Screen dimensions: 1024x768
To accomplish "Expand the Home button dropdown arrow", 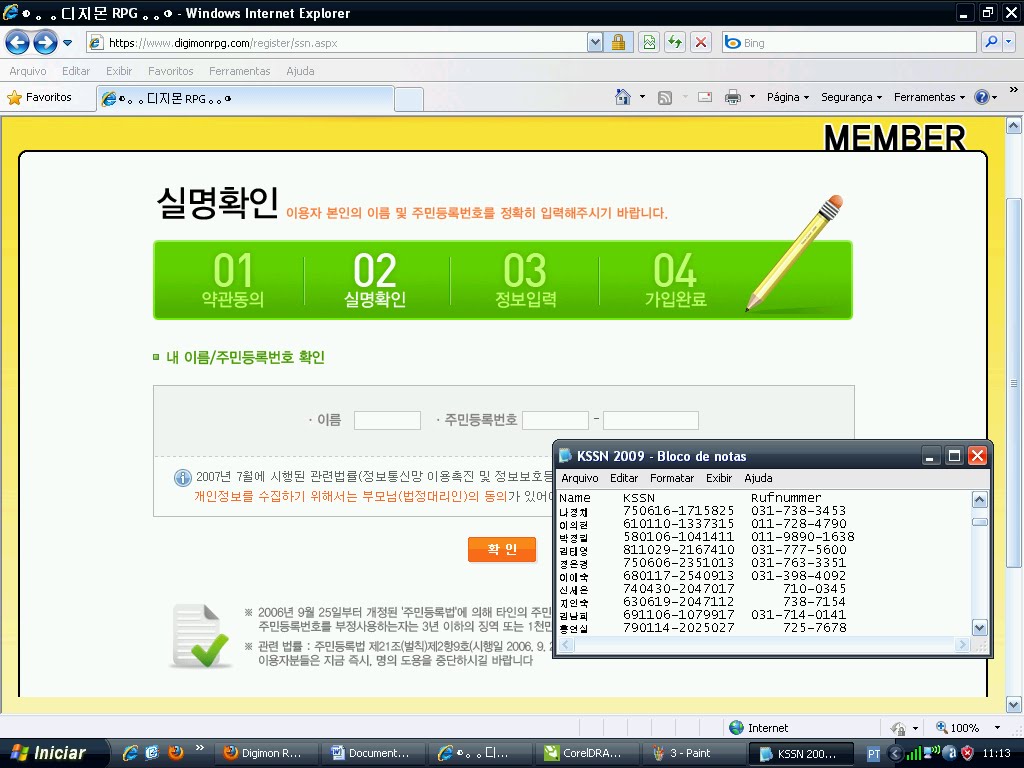I will pyautogui.click(x=642, y=97).
